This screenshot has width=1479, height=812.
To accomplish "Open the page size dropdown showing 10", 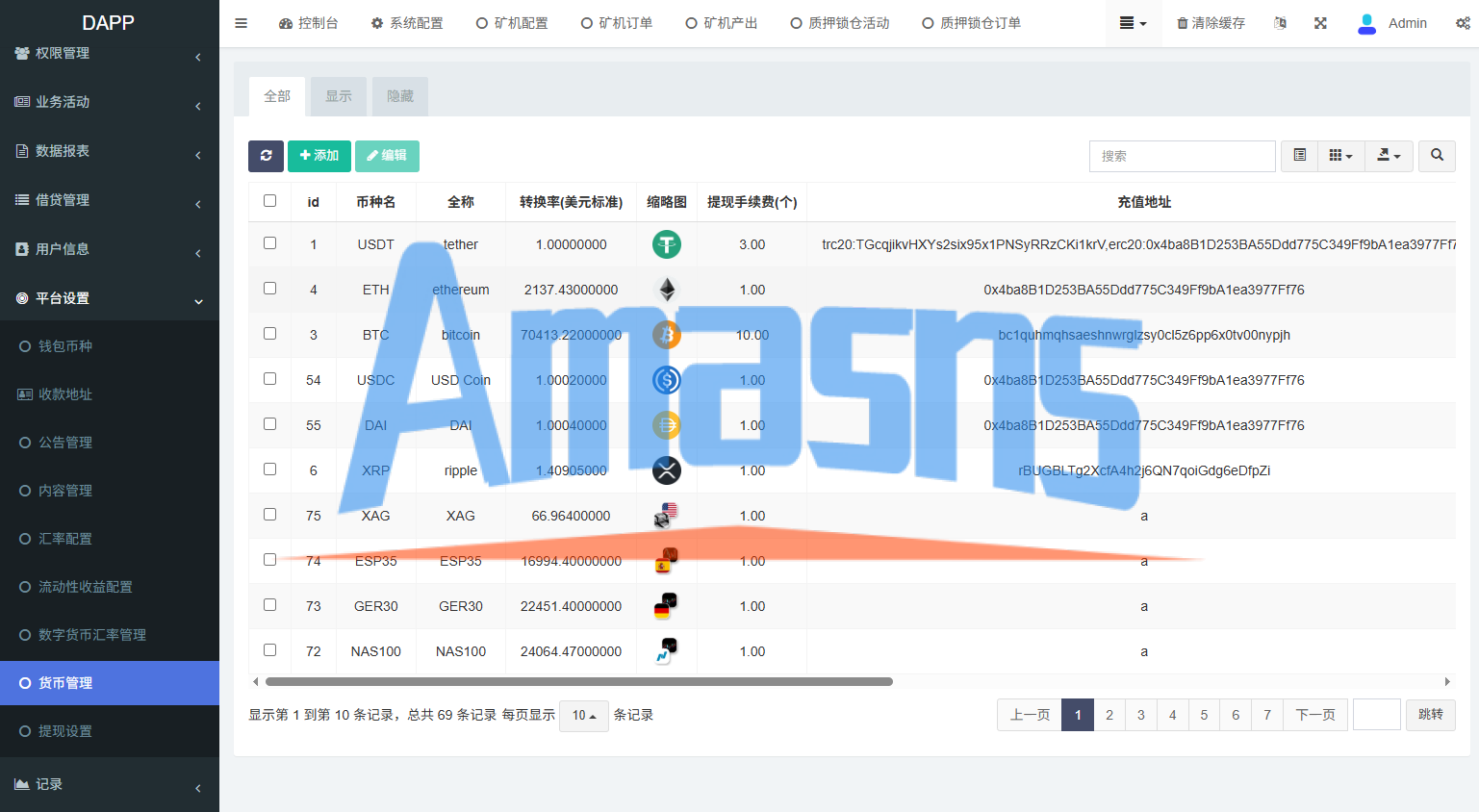I will [x=584, y=716].
